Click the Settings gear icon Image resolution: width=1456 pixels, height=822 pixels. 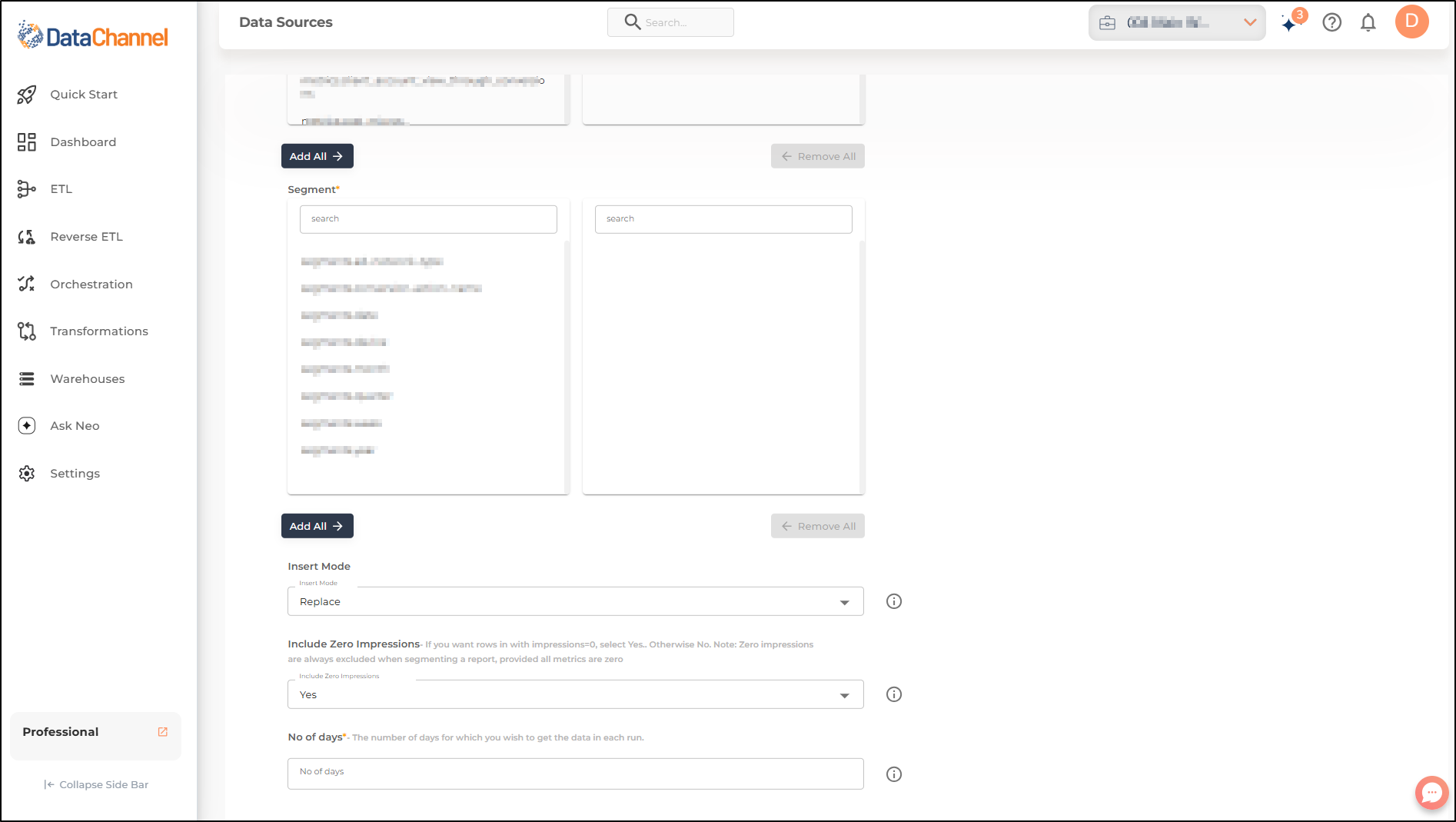pyautogui.click(x=27, y=474)
